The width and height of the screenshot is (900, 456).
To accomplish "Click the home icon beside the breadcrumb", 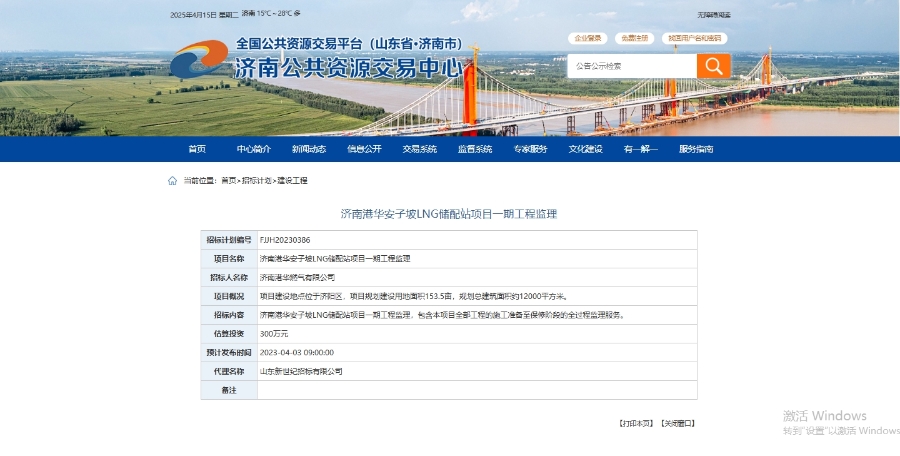I will pos(172,181).
